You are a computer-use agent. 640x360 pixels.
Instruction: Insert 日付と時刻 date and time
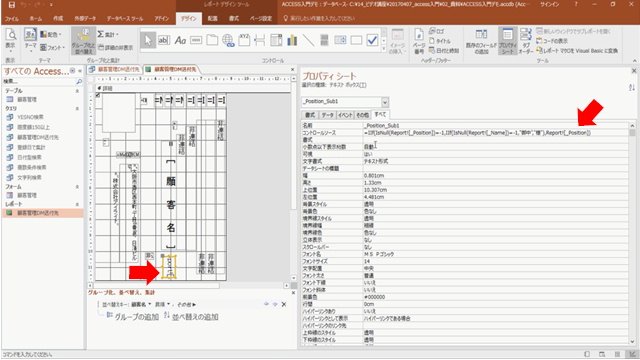[x=444, y=51]
